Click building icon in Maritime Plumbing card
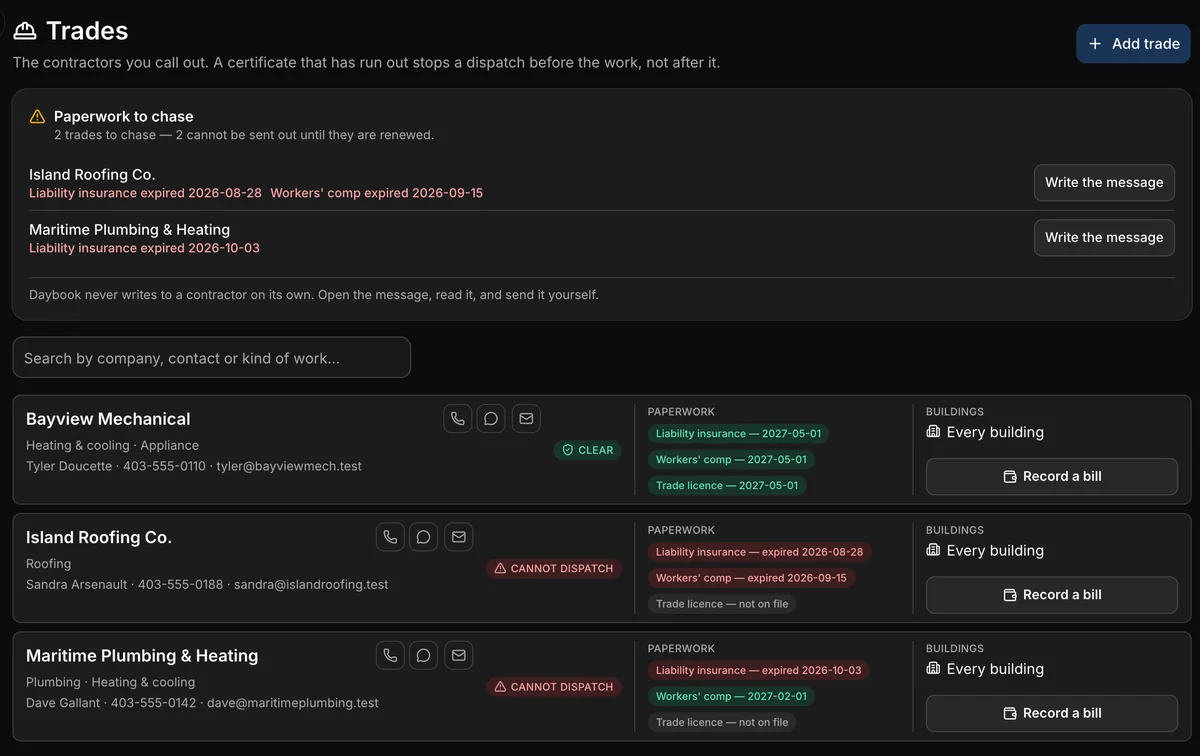 pyautogui.click(x=933, y=668)
